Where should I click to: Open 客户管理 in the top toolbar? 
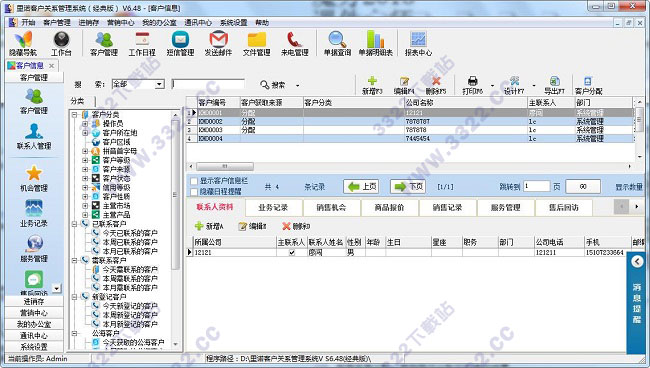coord(104,43)
